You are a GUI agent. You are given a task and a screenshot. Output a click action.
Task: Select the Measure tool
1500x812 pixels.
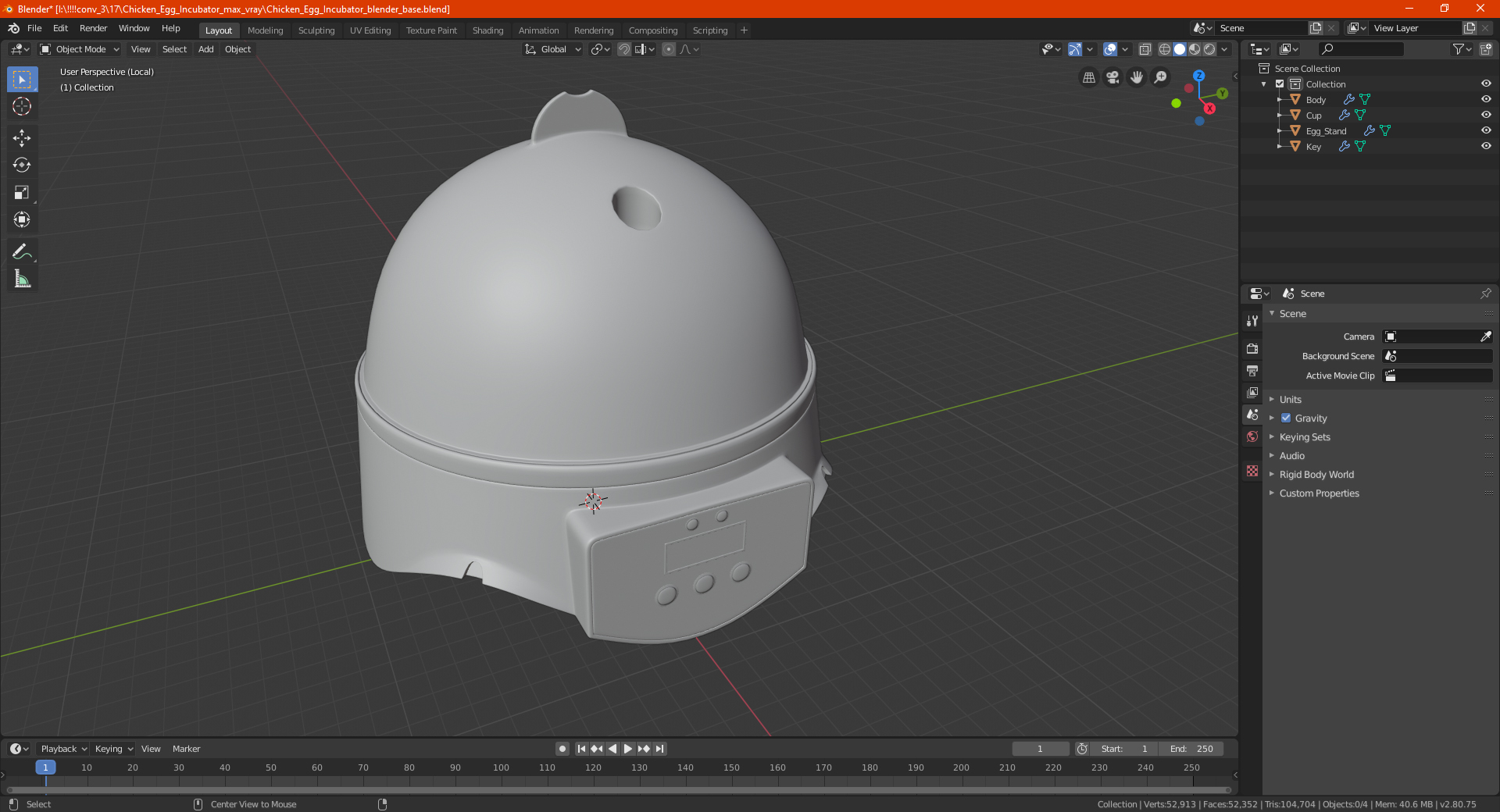point(22,279)
